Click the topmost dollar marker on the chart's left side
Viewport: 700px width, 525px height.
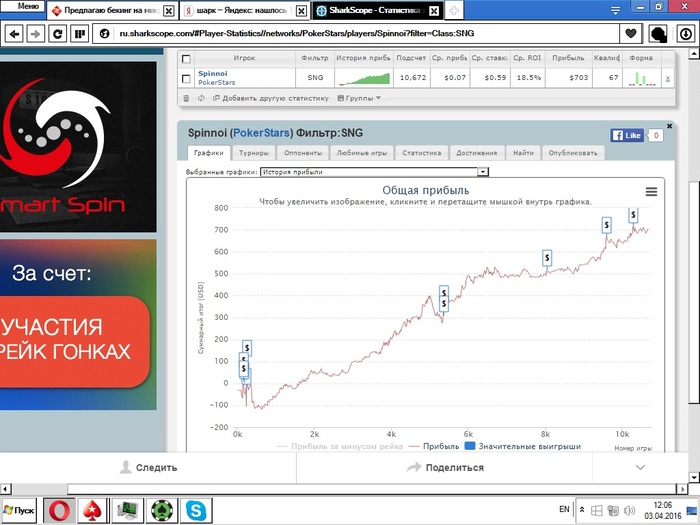[247, 348]
